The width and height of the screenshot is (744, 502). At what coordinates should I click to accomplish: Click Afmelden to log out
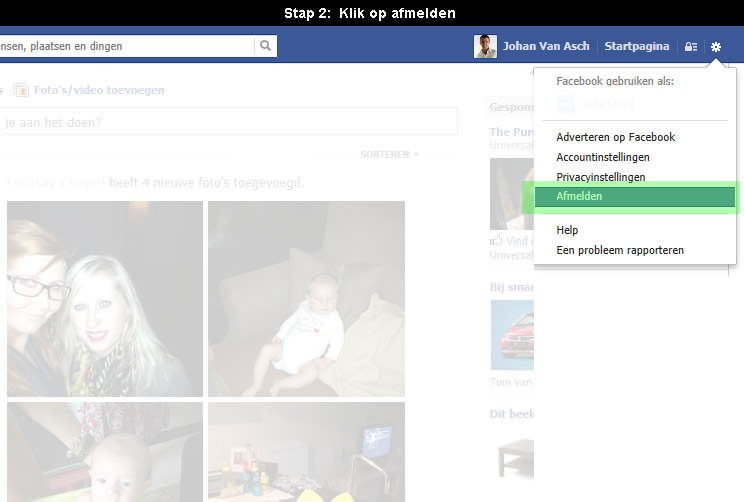pyautogui.click(x=635, y=196)
